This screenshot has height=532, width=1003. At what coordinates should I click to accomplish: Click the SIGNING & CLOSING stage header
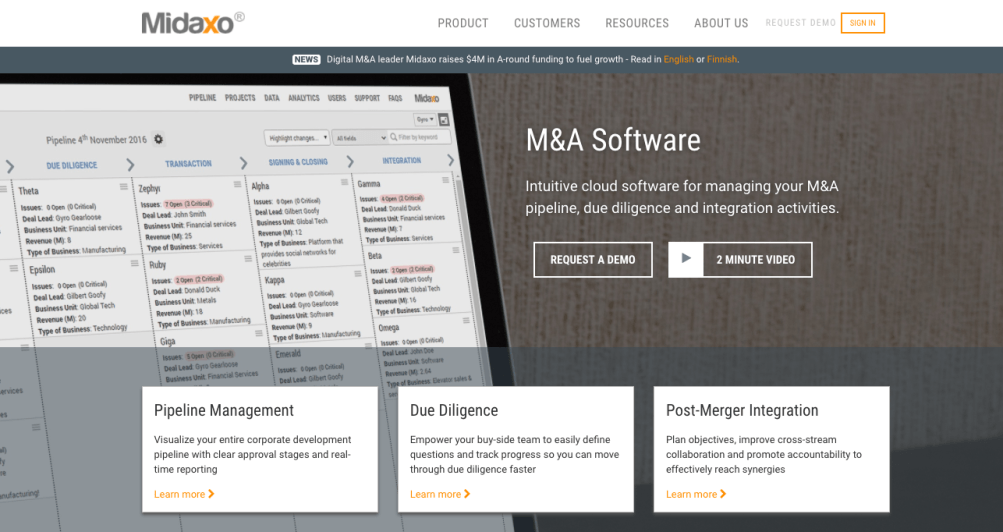coord(298,162)
